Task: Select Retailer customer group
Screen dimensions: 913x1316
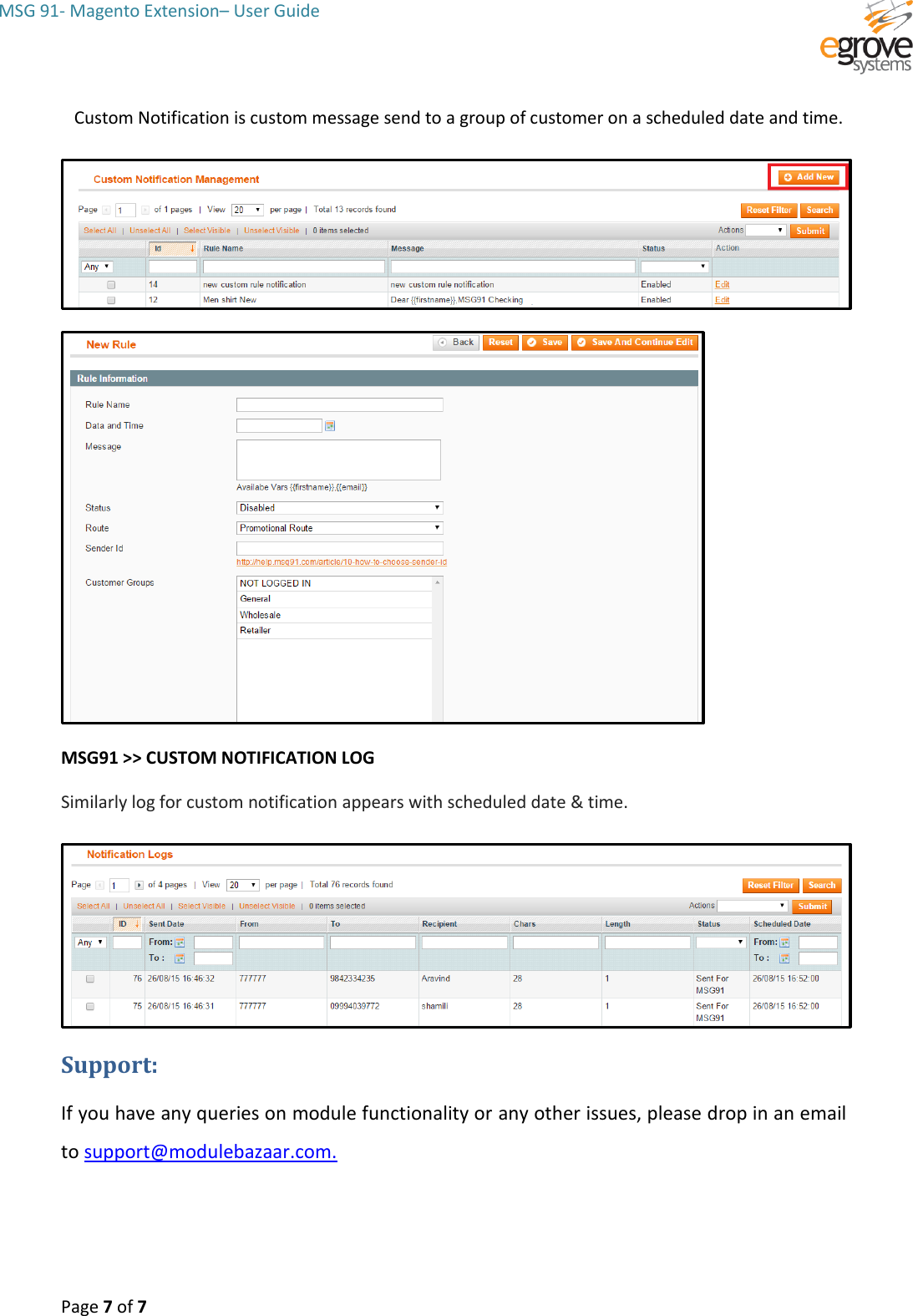Action: click(334, 631)
